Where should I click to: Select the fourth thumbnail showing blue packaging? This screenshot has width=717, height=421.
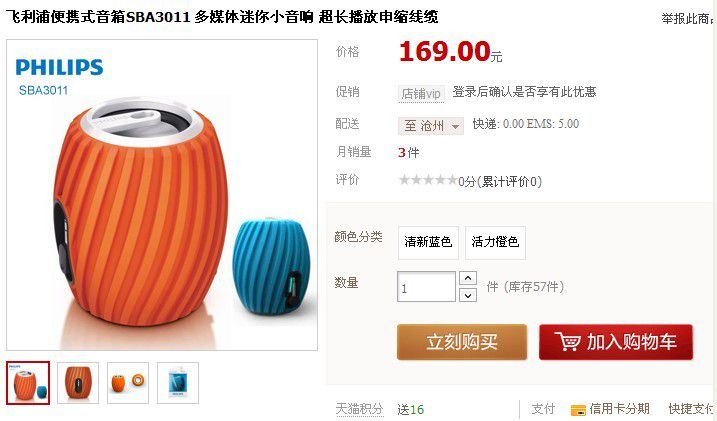pyautogui.click(x=178, y=383)
